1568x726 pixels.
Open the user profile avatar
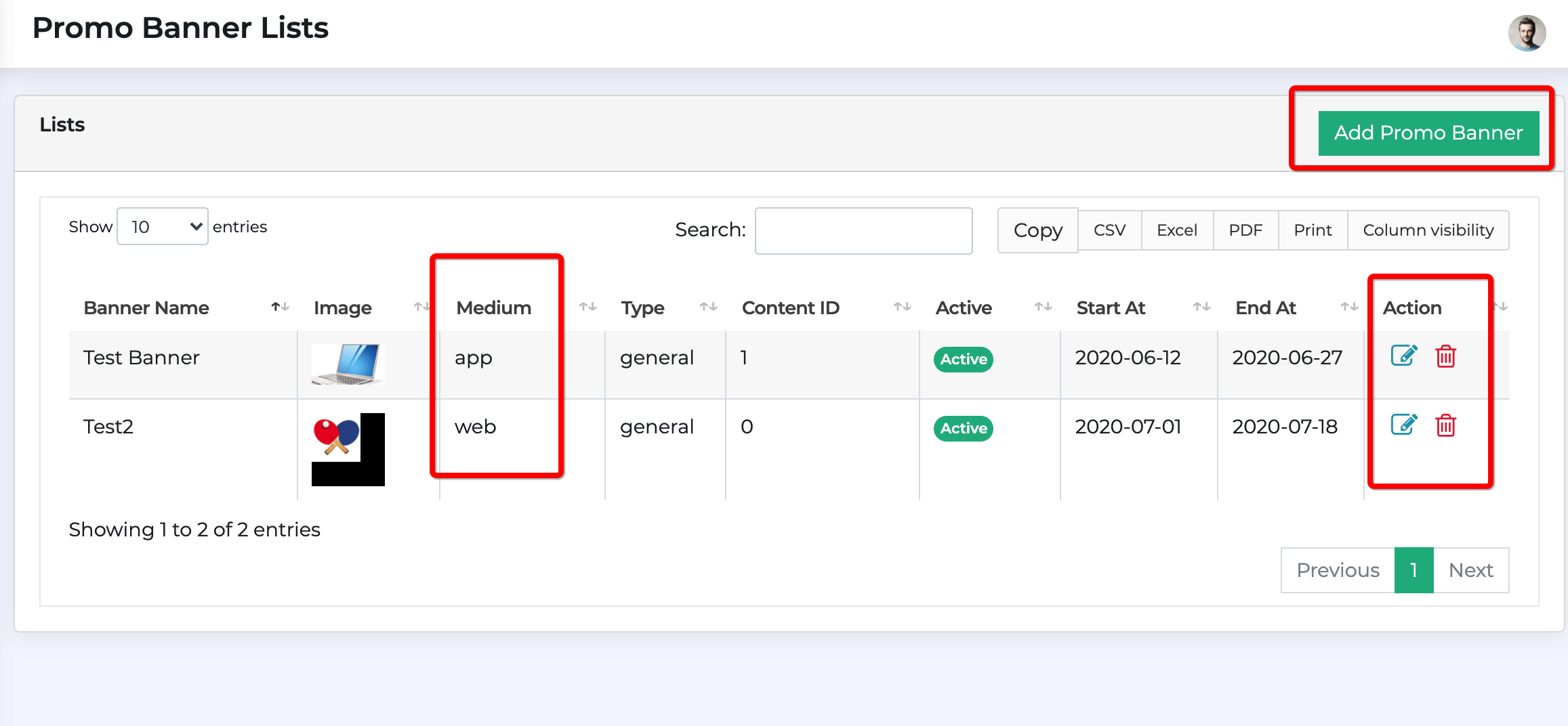pyautogui.click(x=1527, y=33)
